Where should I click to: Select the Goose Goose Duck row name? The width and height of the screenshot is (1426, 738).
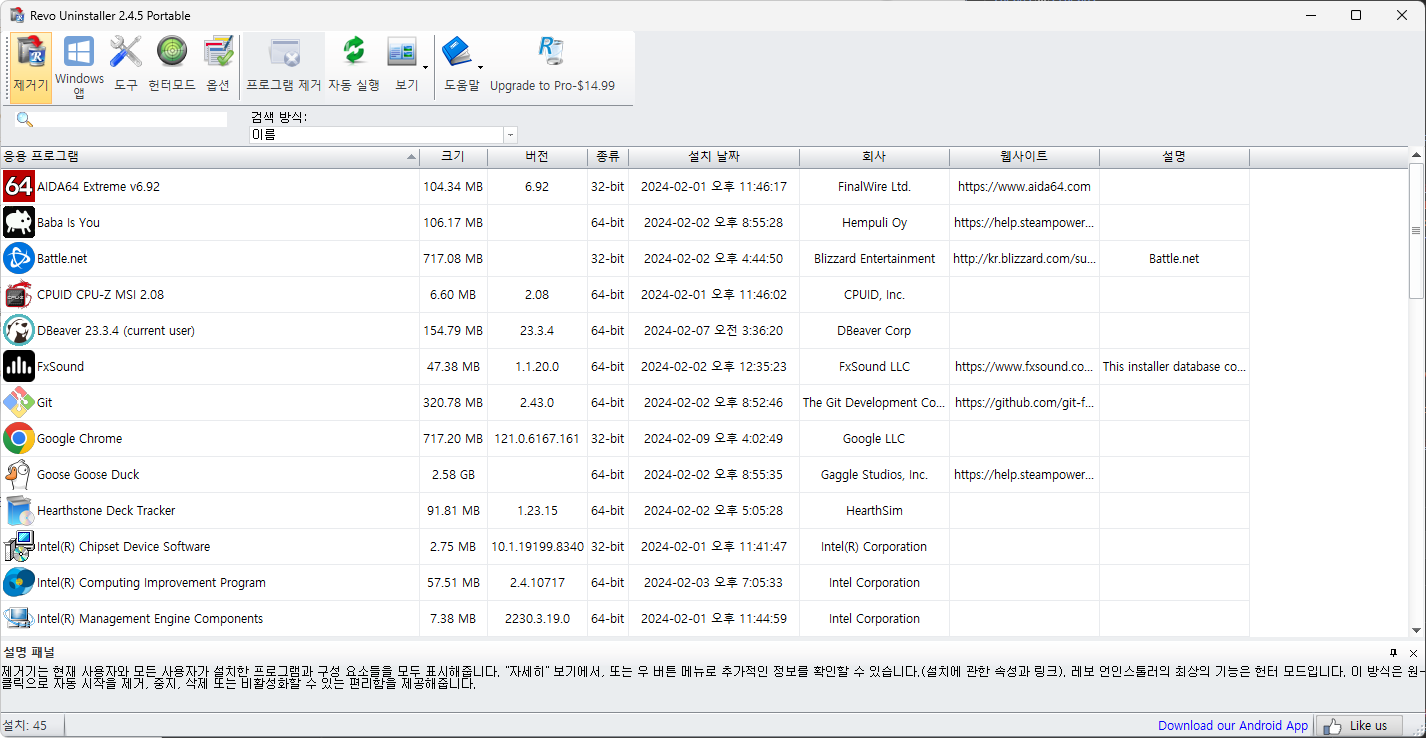tap(88, 475)
